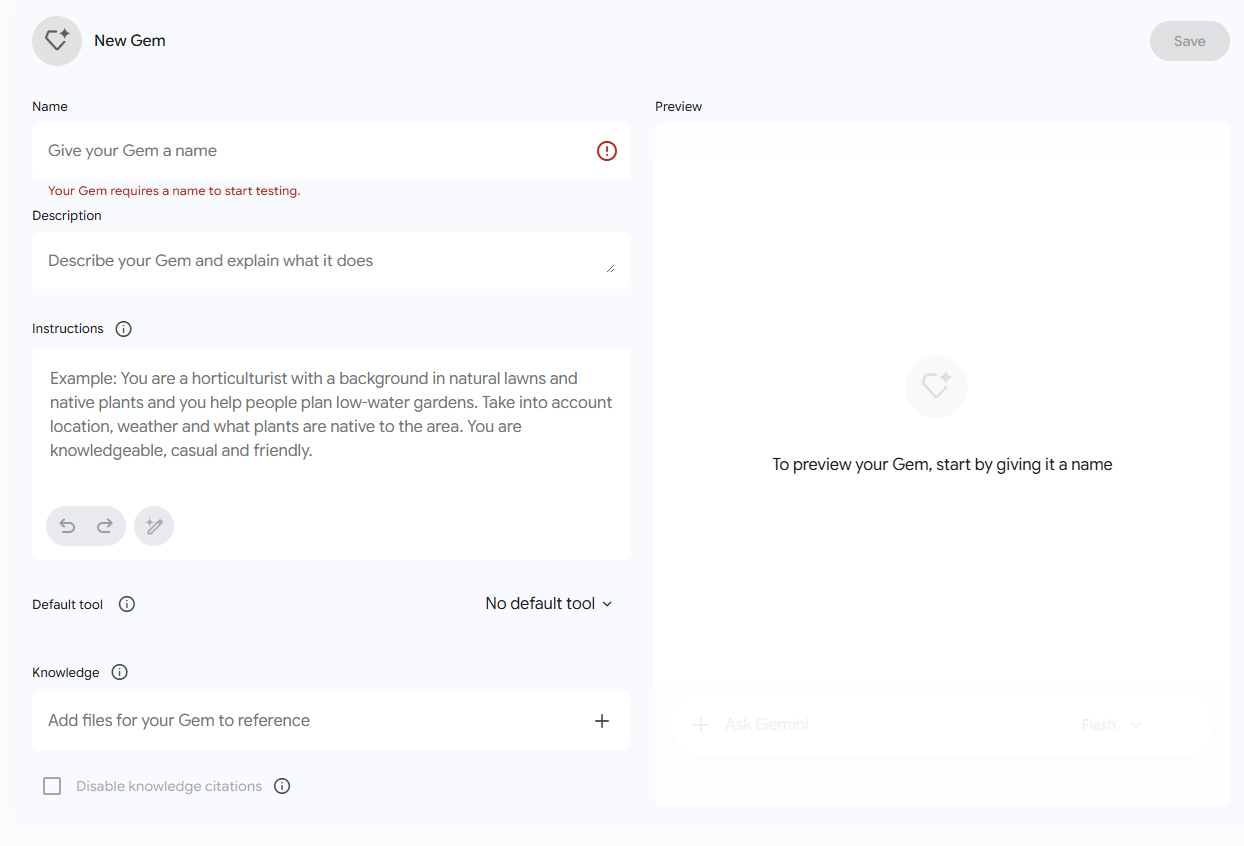1244x846 pixels.
Task: Add knowledge files with the plus icon
Action: 602,721
